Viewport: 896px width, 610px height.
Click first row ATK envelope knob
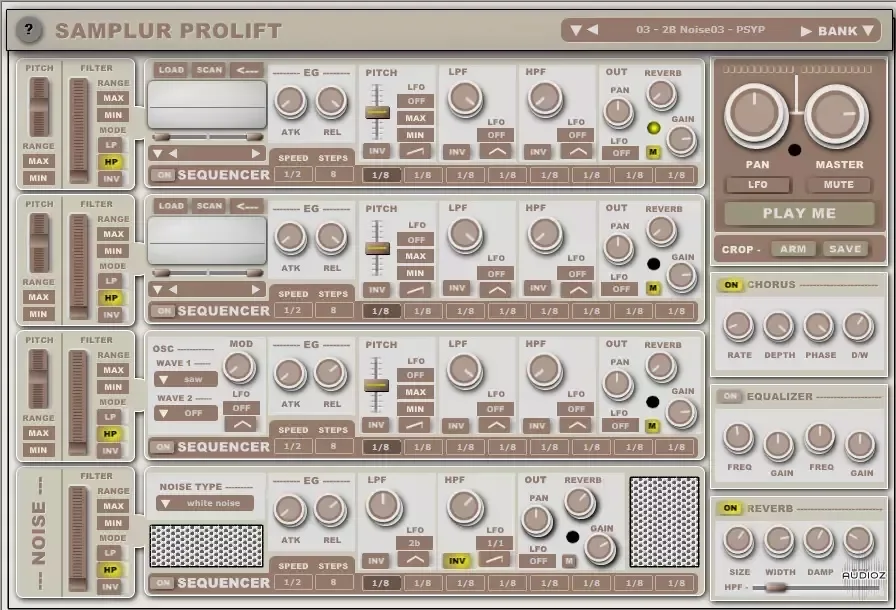(290, 102)
